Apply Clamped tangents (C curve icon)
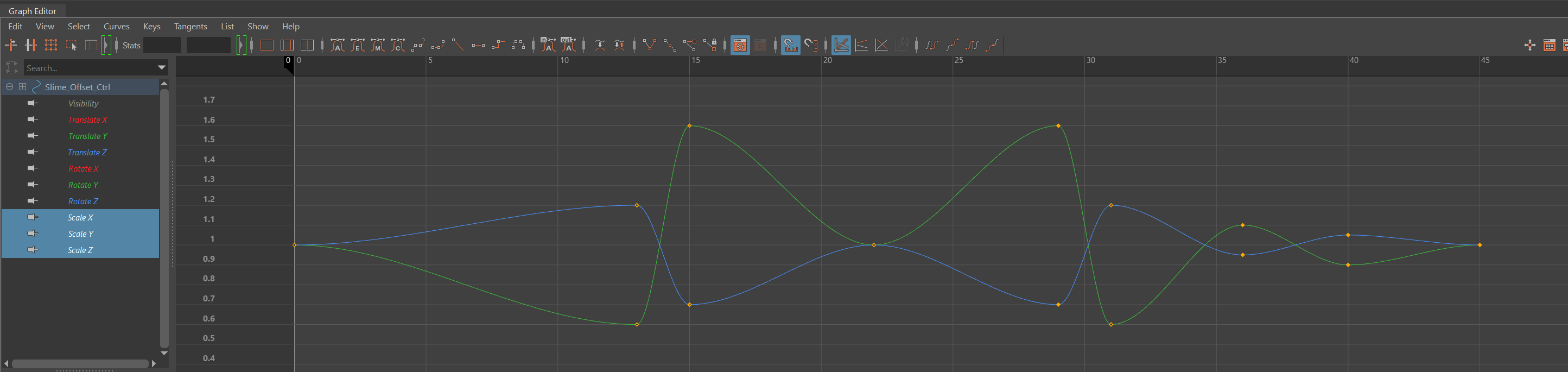Viewport: 1568px width, 372px height. [x=397, y=45]
